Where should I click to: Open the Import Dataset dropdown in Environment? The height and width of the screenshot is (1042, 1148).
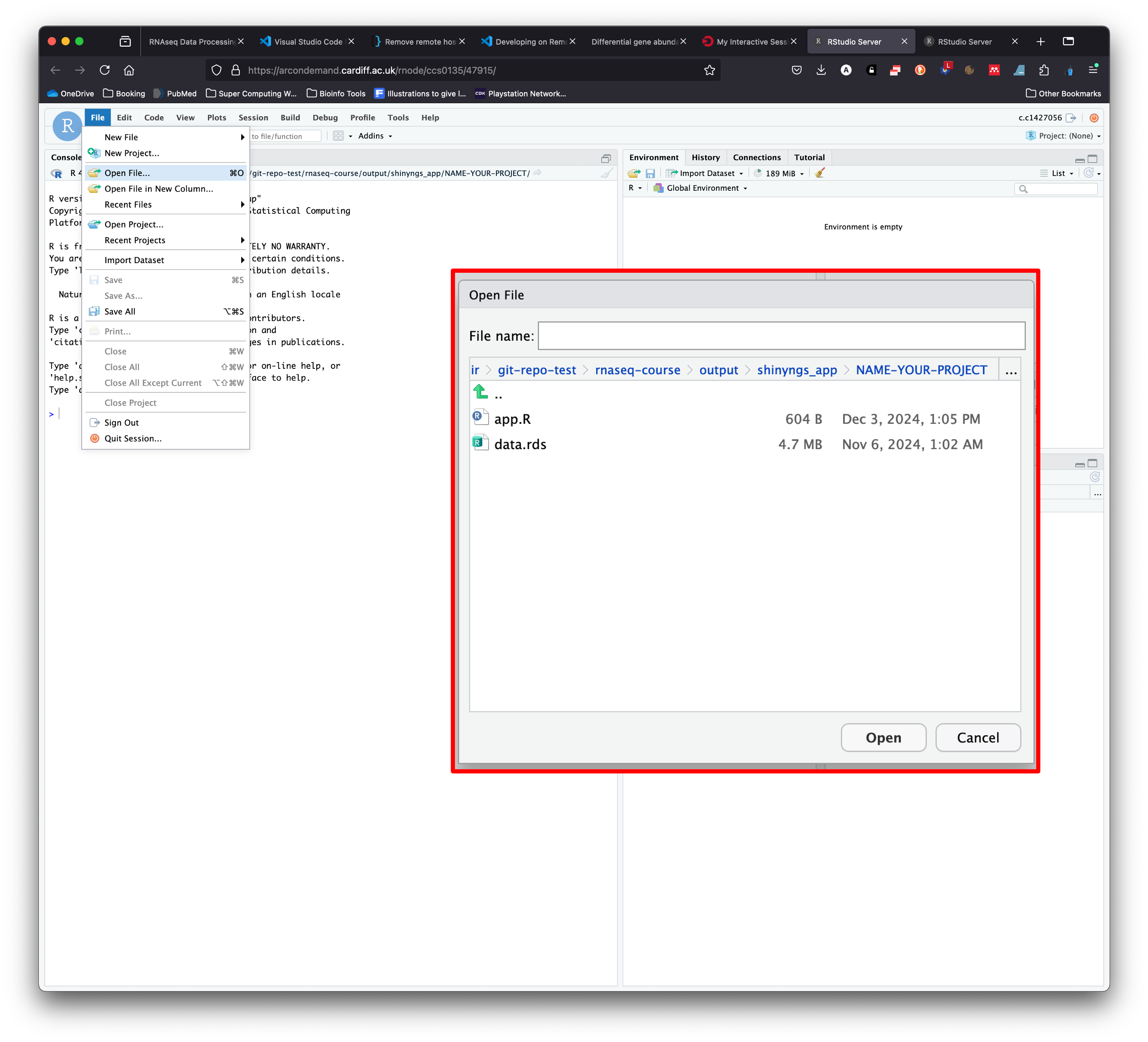click(706, 173)
